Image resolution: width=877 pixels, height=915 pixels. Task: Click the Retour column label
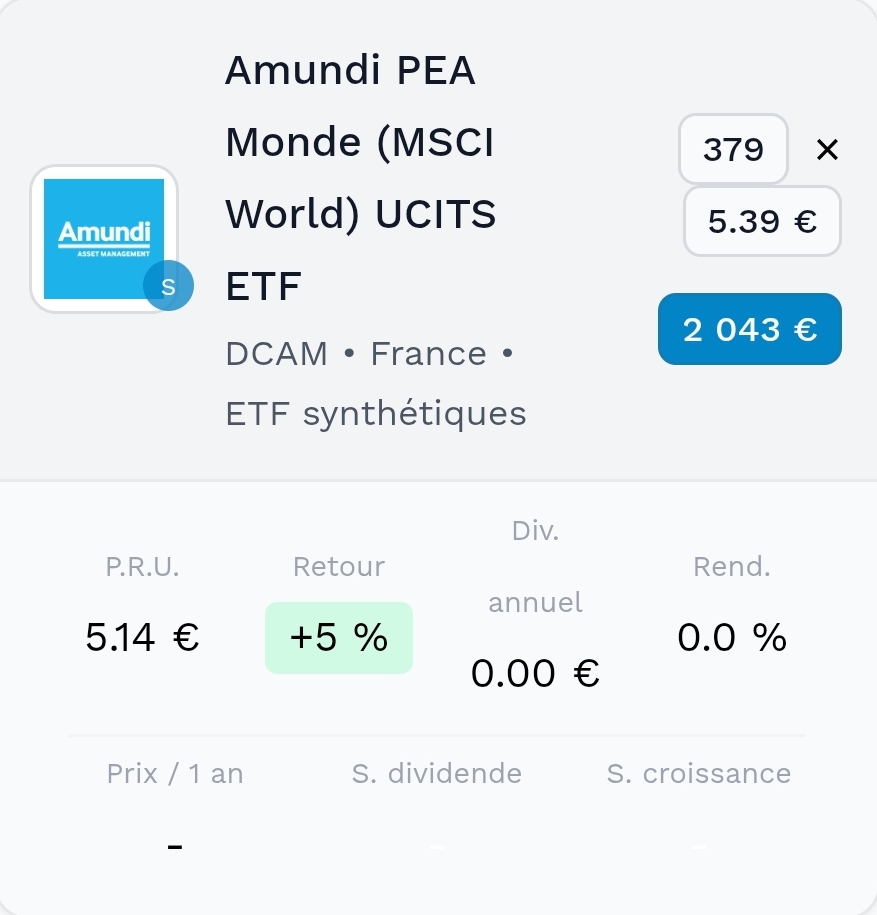(x=338, y=567)
